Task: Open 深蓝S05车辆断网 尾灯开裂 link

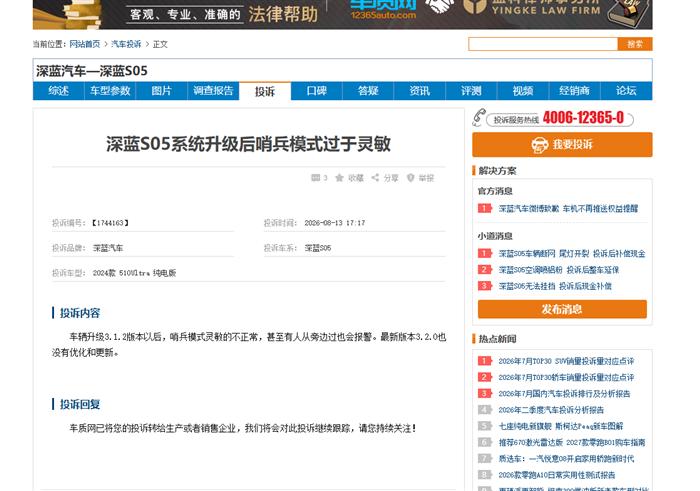Action: (572, 254)
